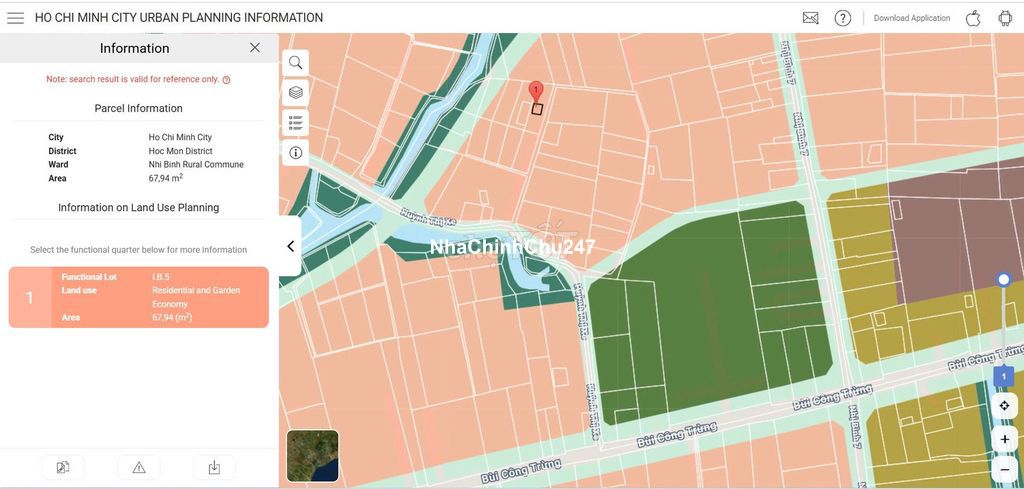Viewport: 1024px width, 489px height.
Task: Zoom in on the map
Action: pyautogui.click(x=1004, y=439)
